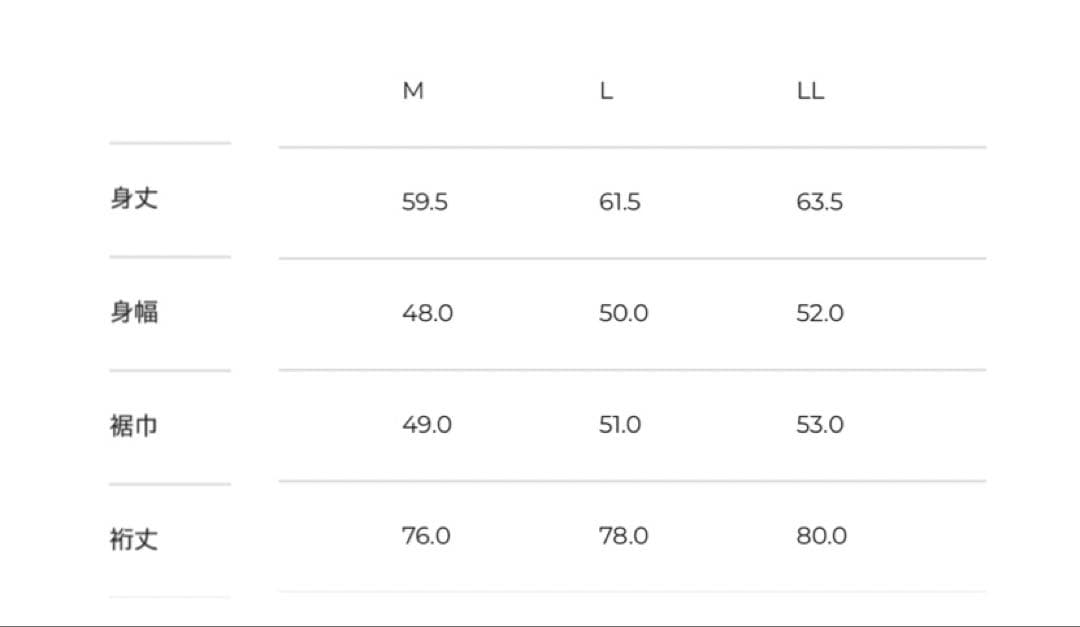The height and width of the screenshot is (627, 1080).
Task: Click the 身幅 row label
Action: (x=134, y=313)
